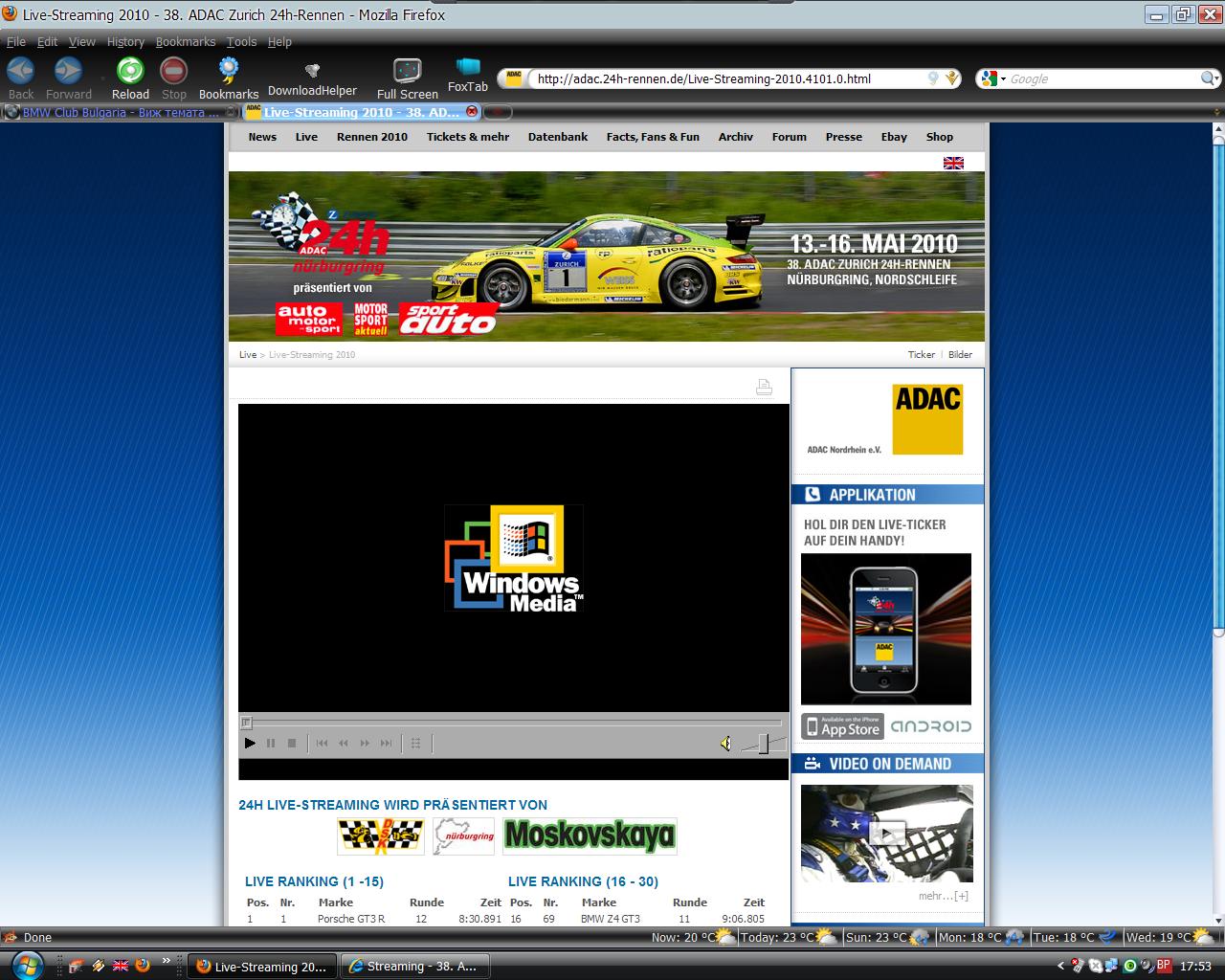Click the iPhone live-ticker app image
This screenshot has width=1225, height=980.
click(x=886, y=629)
